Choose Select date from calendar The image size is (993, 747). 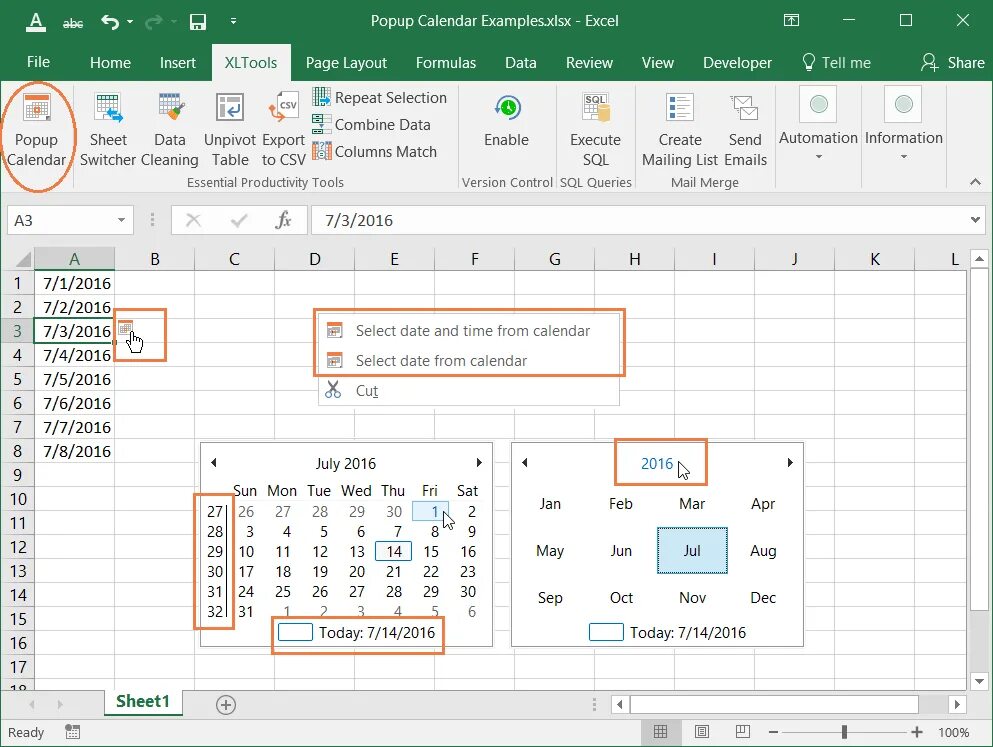click(469, 360)
